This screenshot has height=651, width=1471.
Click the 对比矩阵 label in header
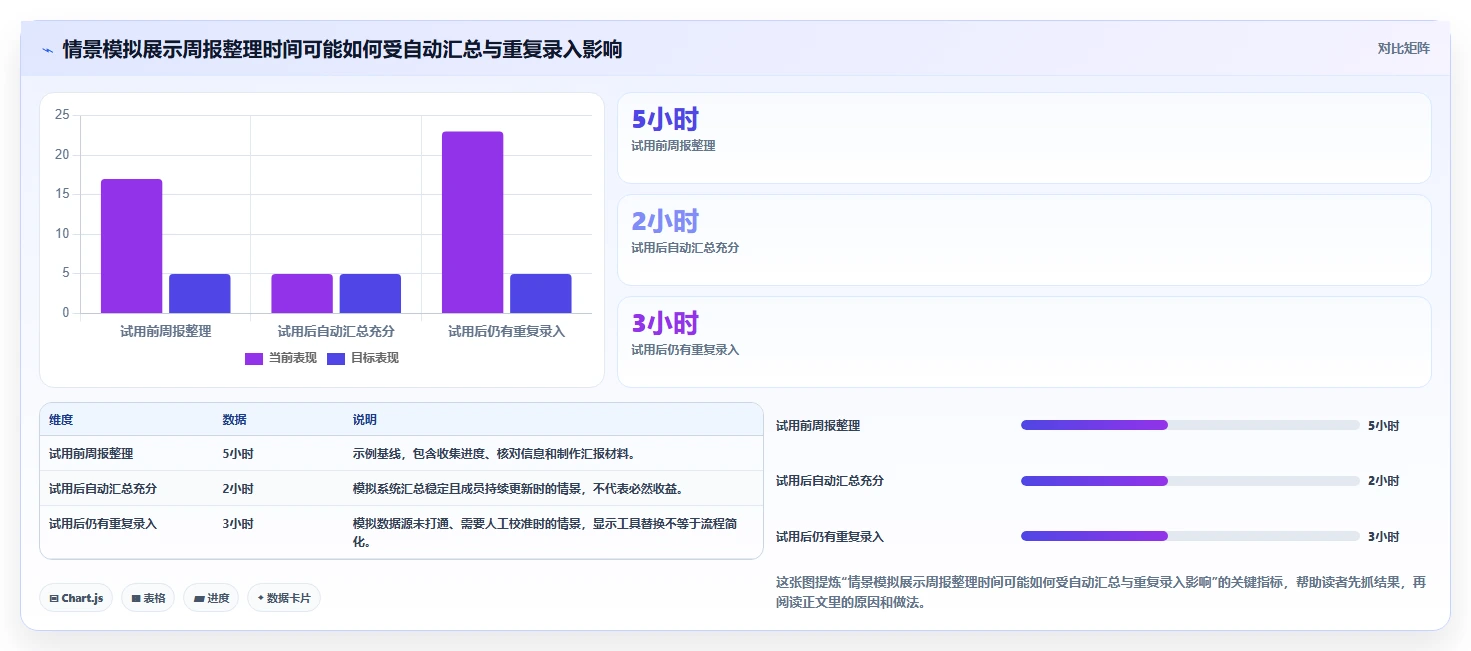click(1404, 48)
